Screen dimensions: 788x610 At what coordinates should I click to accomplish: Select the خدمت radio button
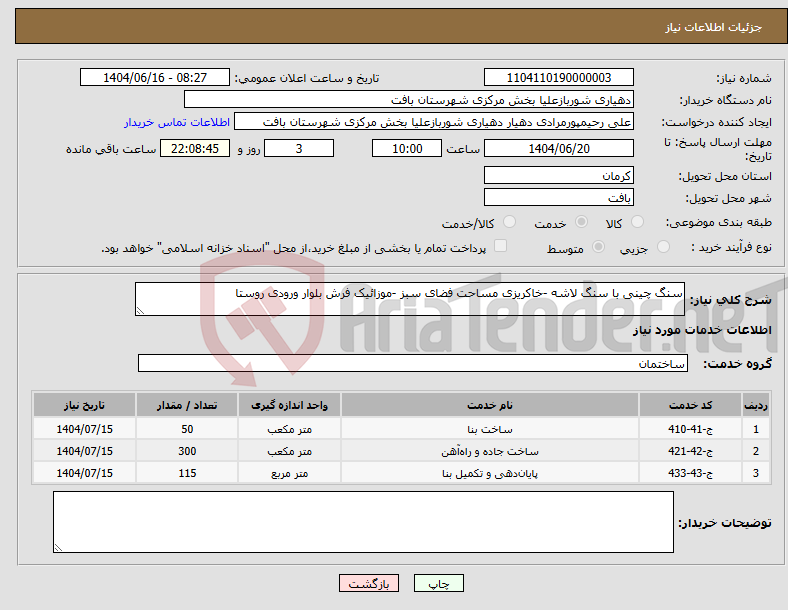(x=581, y=222)
